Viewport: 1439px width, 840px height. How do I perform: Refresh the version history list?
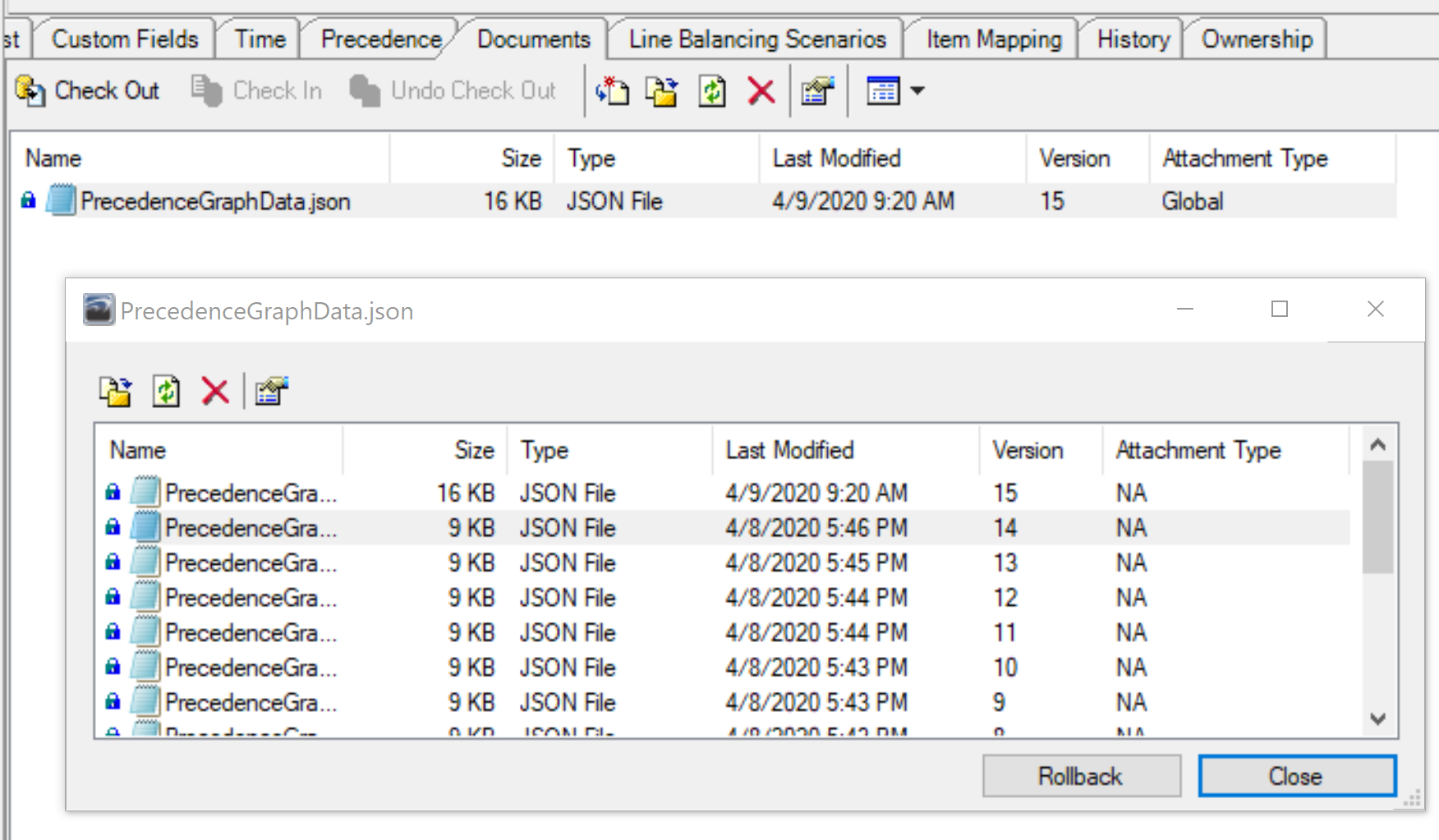point(166,391)
